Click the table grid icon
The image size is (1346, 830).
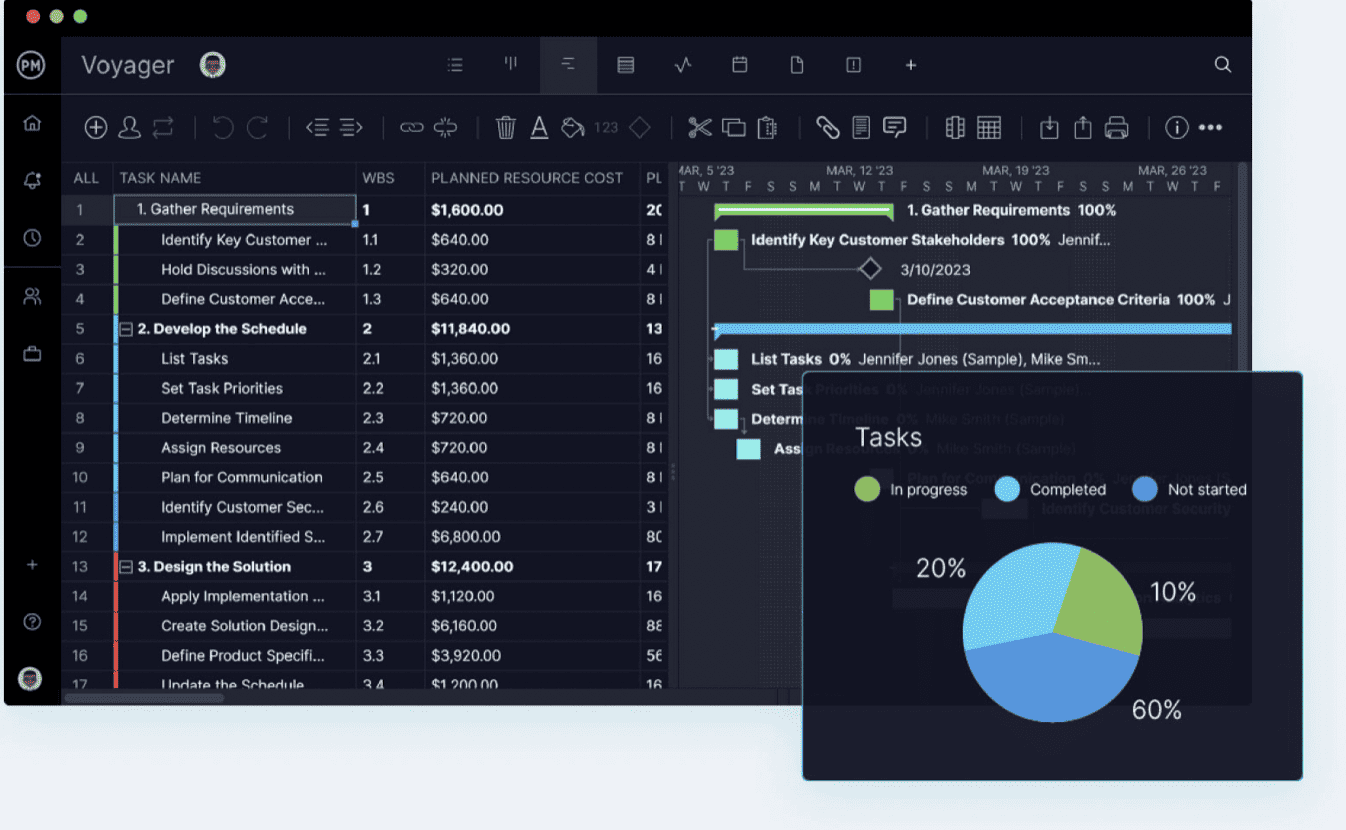coord(989,127)
